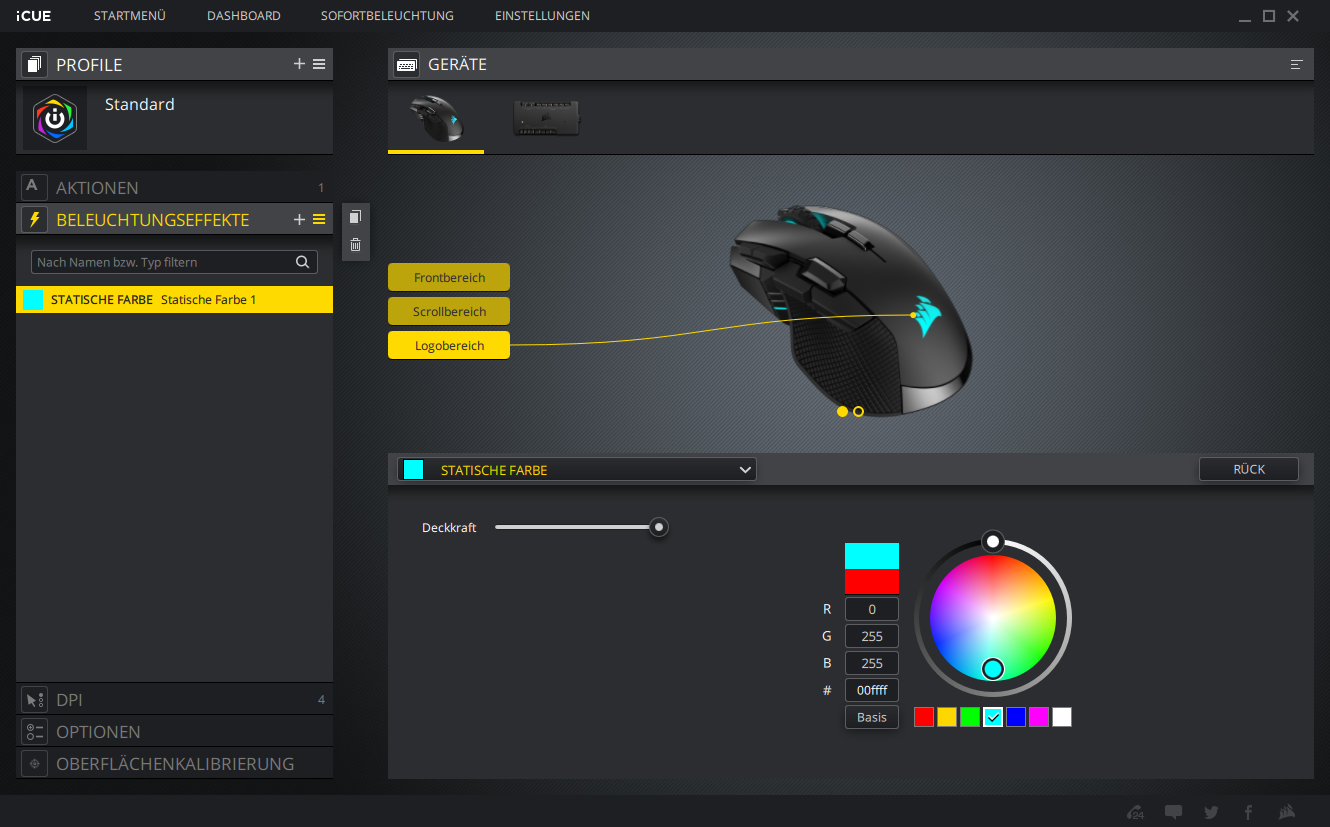Focus the 'Nach Namen bzw. Typ filtern' field
This screenshot has height=827, width=1330.
[x=174, y=262]
